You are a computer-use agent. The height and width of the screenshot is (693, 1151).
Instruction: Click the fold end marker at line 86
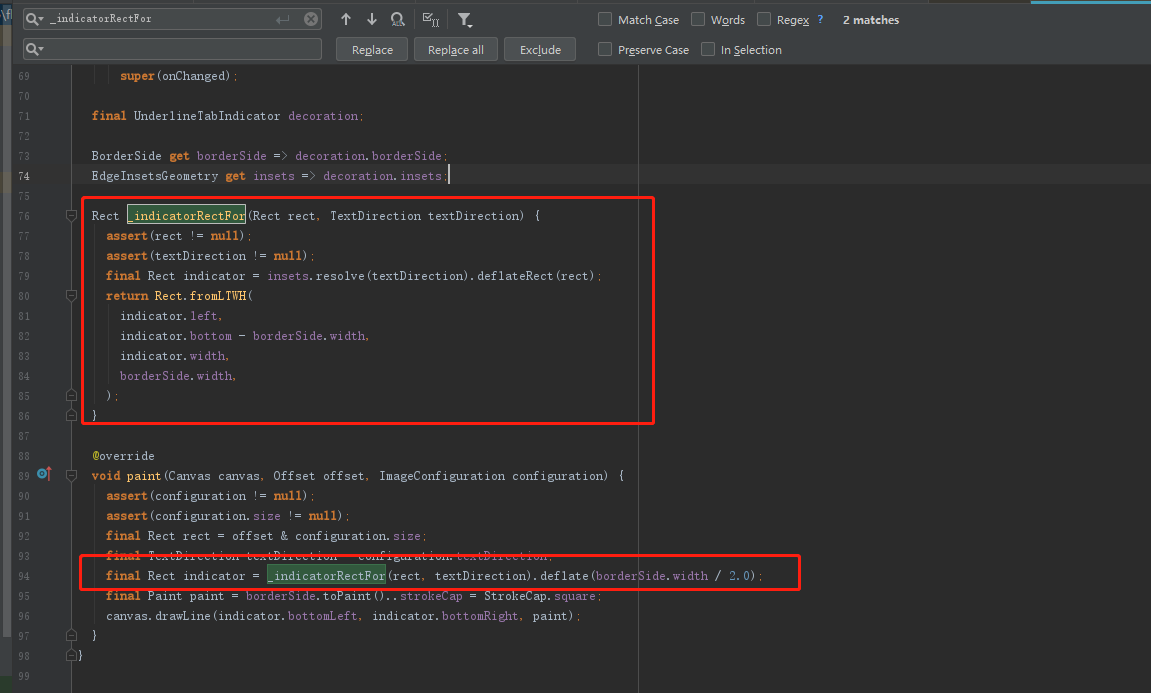point(71,416)
